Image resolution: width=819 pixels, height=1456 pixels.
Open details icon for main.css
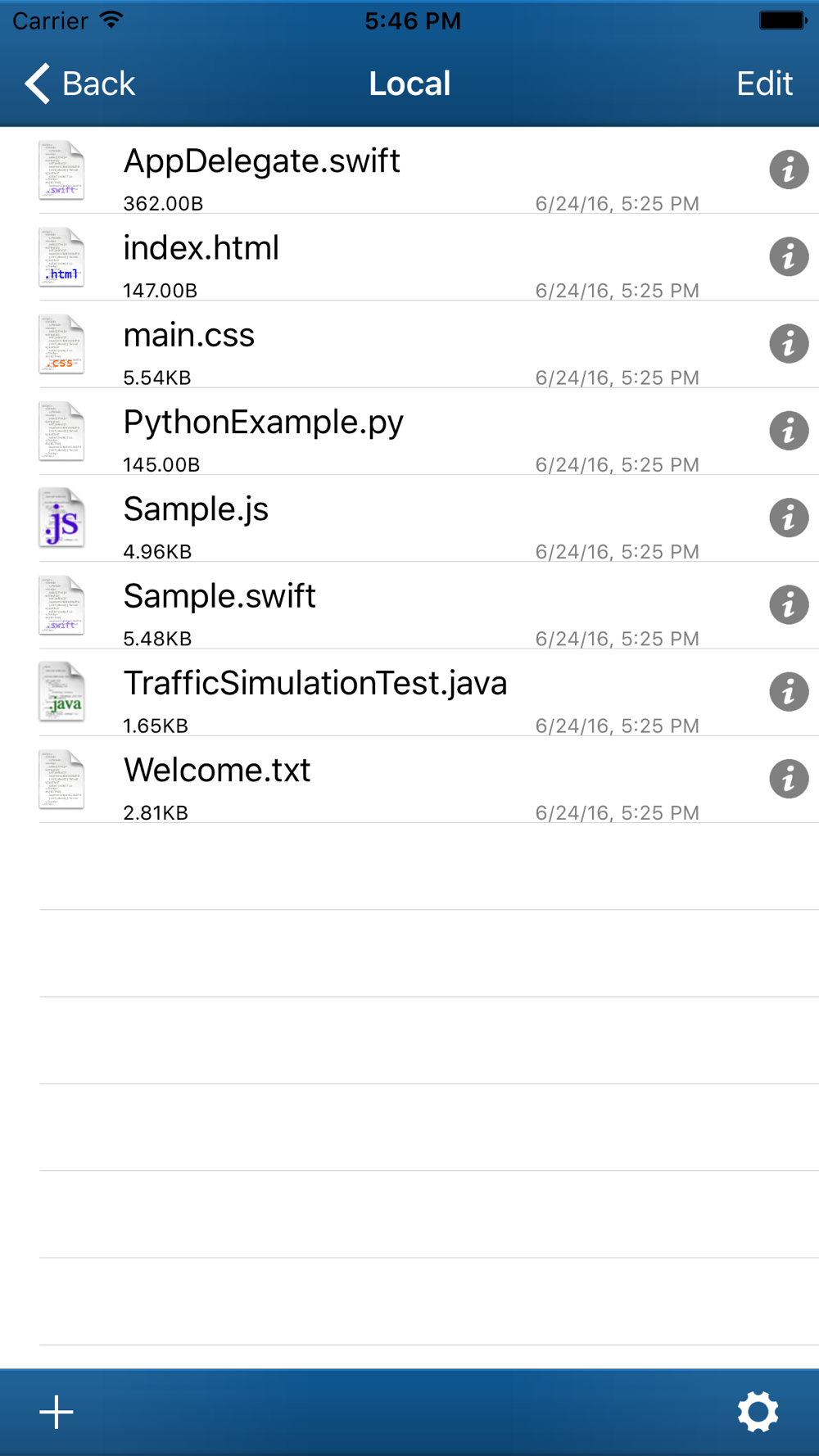tap(789, 344)
